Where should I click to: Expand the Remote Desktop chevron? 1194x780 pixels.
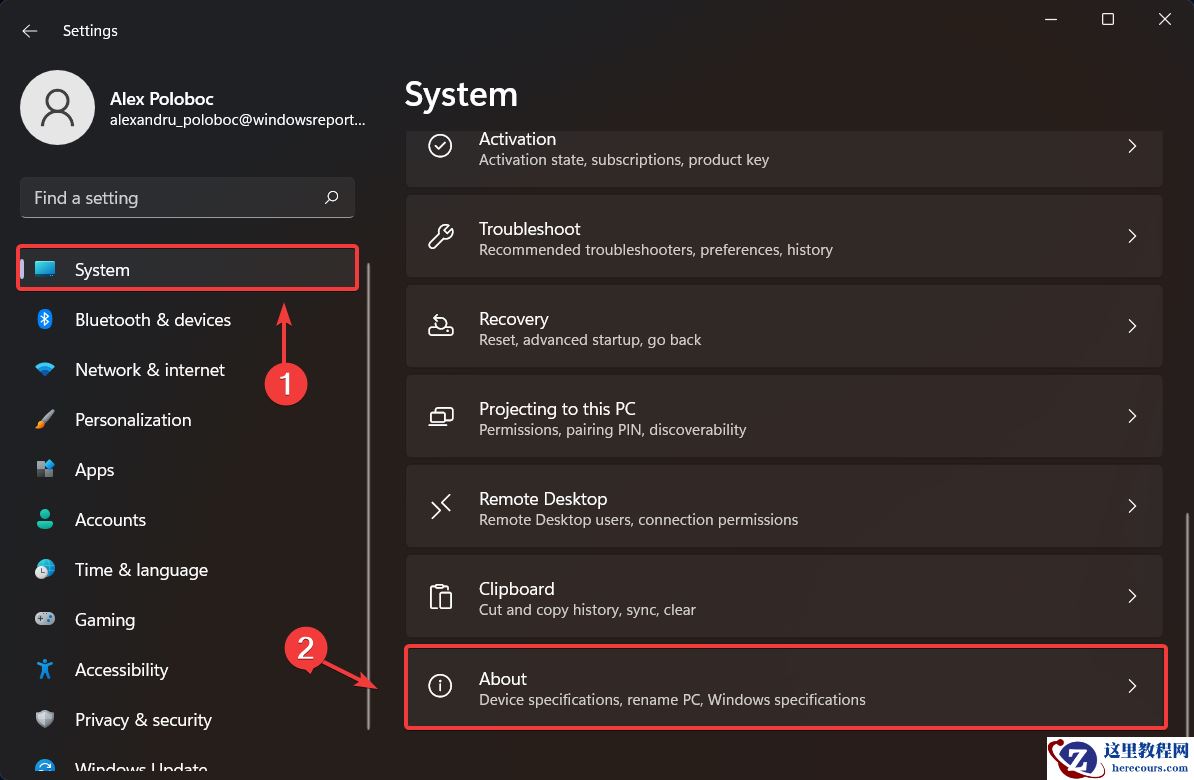point(1132,506)
